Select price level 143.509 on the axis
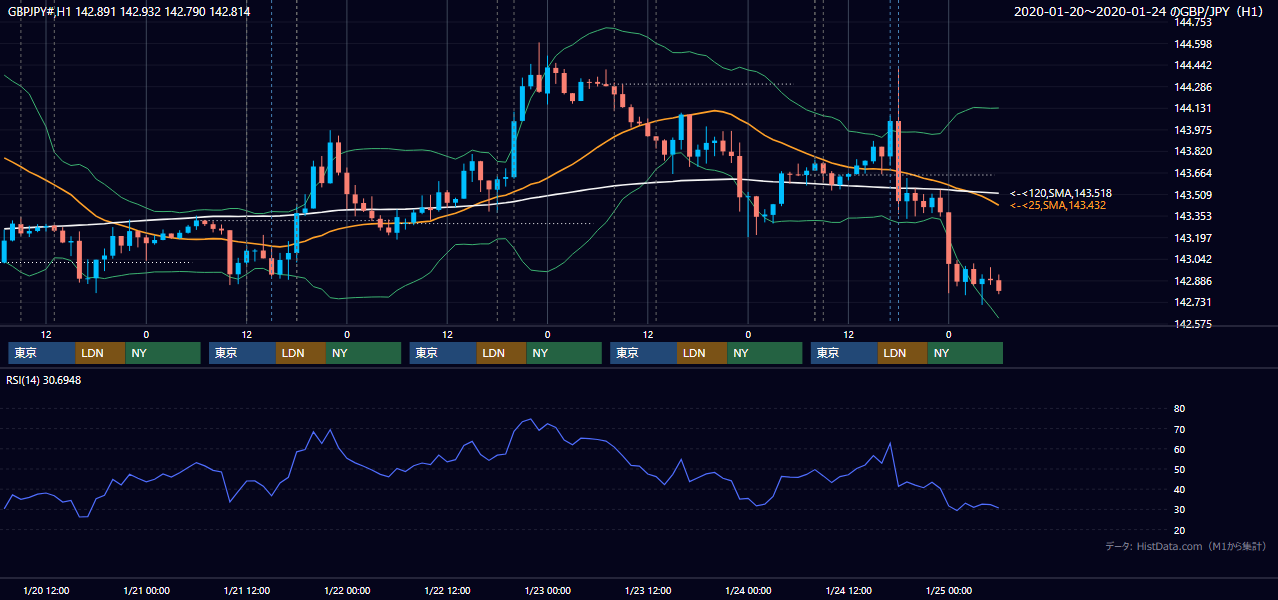This screenshot has width=1278, height=600. tap(1194, 195)
